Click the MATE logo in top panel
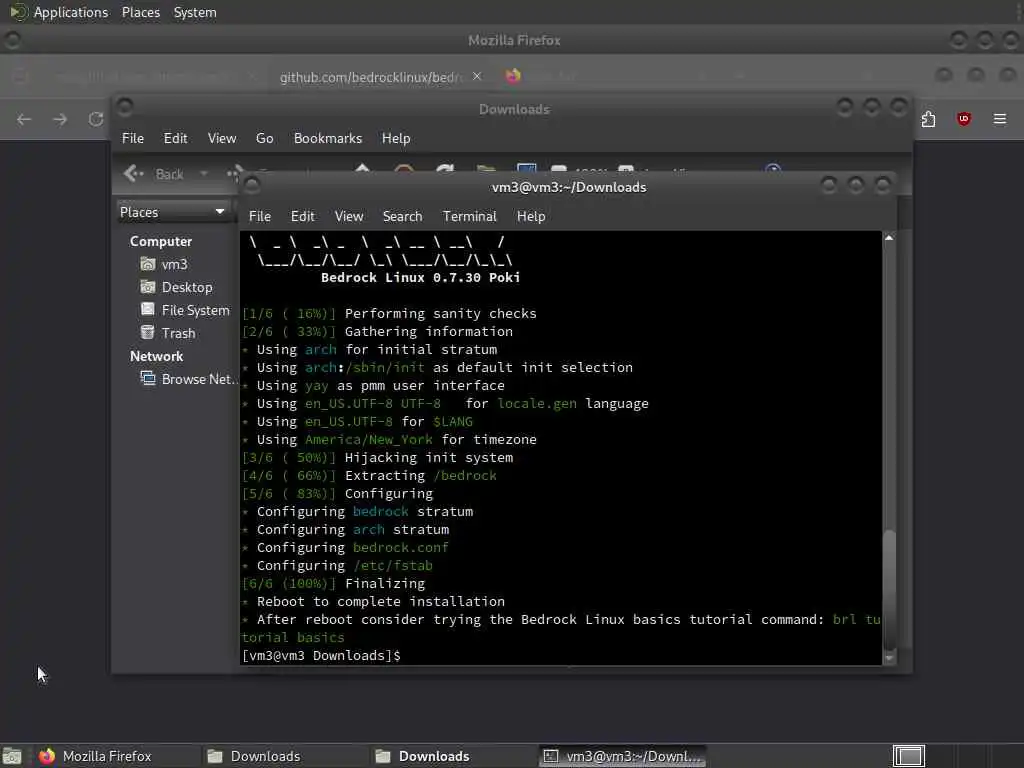Screen dimensions: 1024x768 point(18,12)
